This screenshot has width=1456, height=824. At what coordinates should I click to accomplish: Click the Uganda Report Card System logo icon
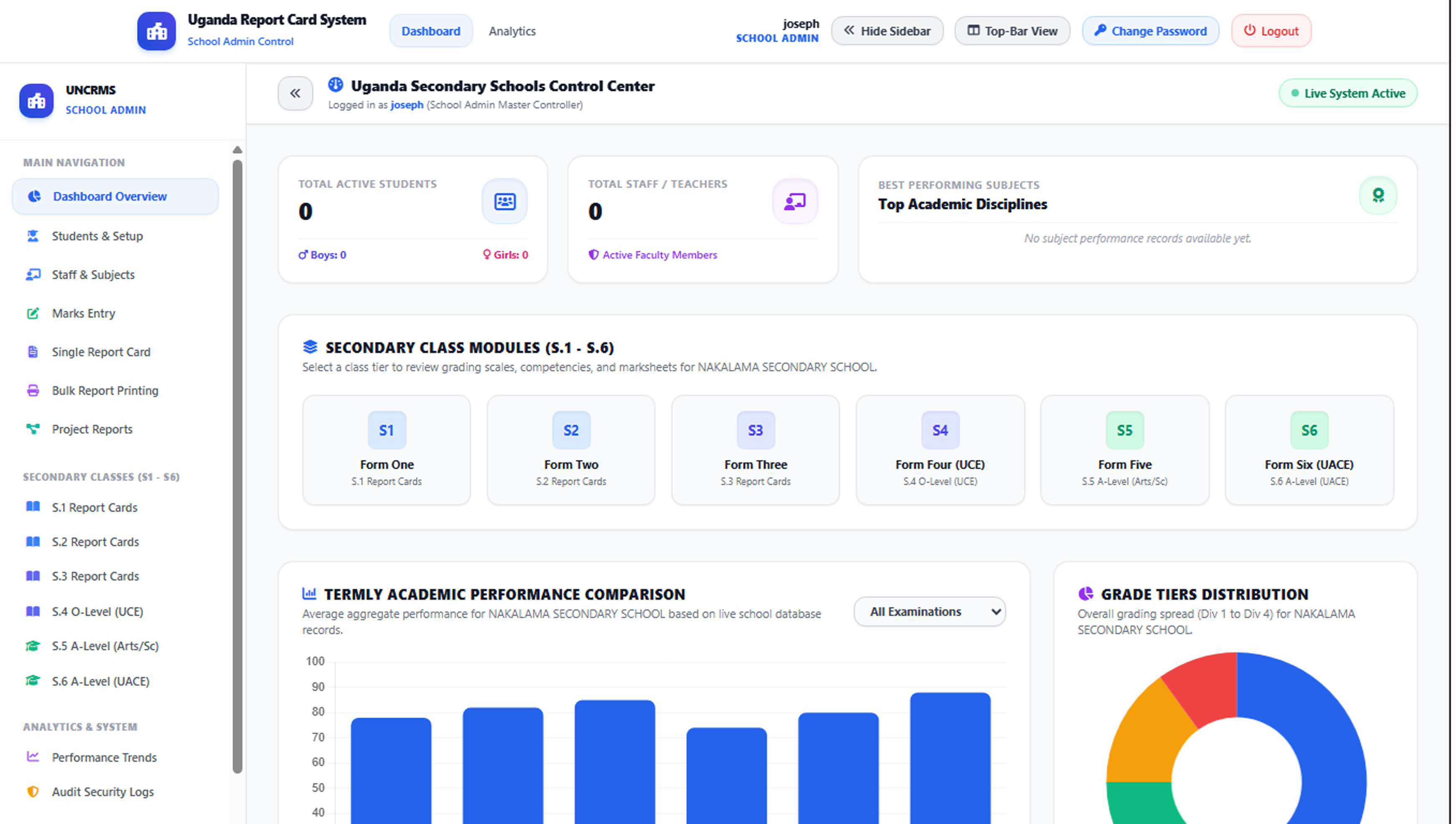coord(156,31)
